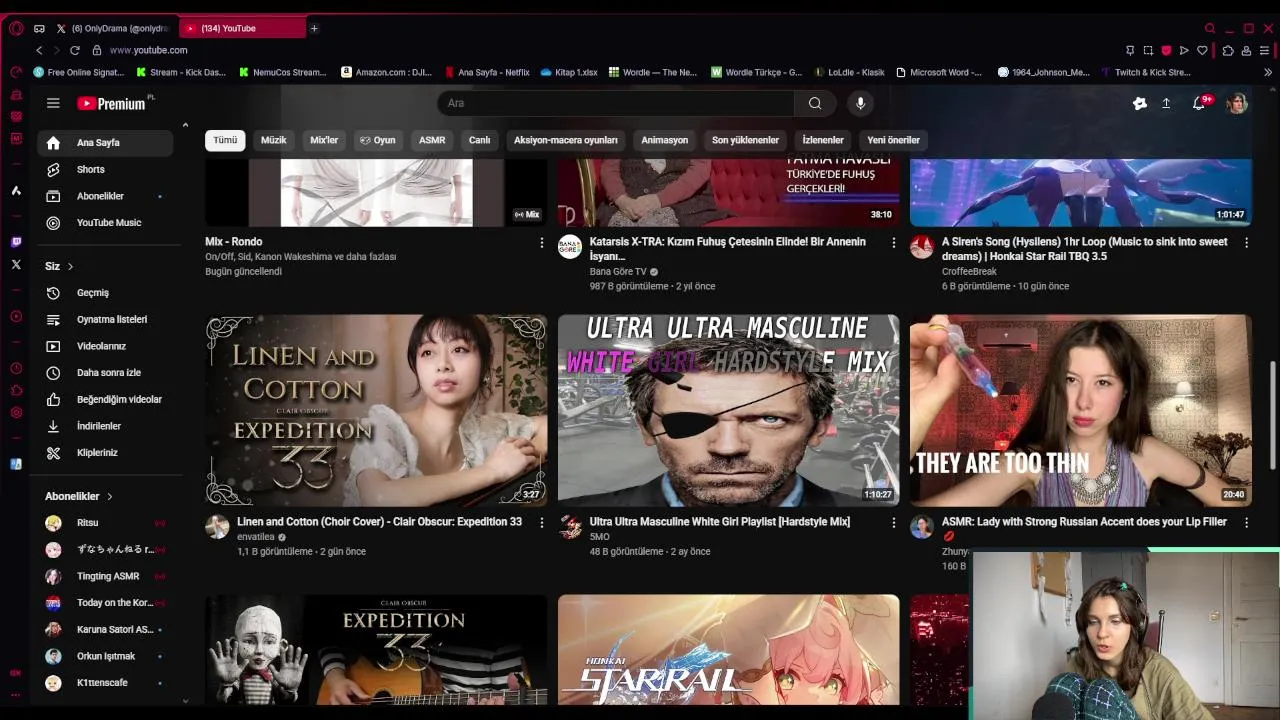This screenshot has width=1280, height=720.
Task: Go back with the browser arrow
Action: (39, 50)
